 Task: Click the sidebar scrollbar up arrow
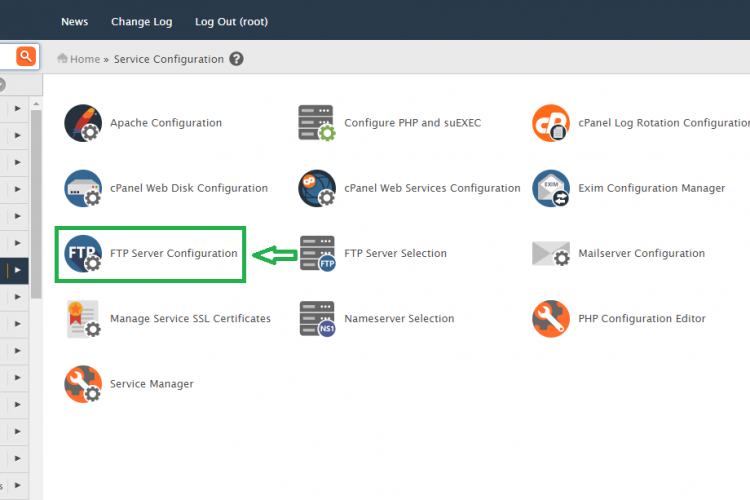click(36, 104)
